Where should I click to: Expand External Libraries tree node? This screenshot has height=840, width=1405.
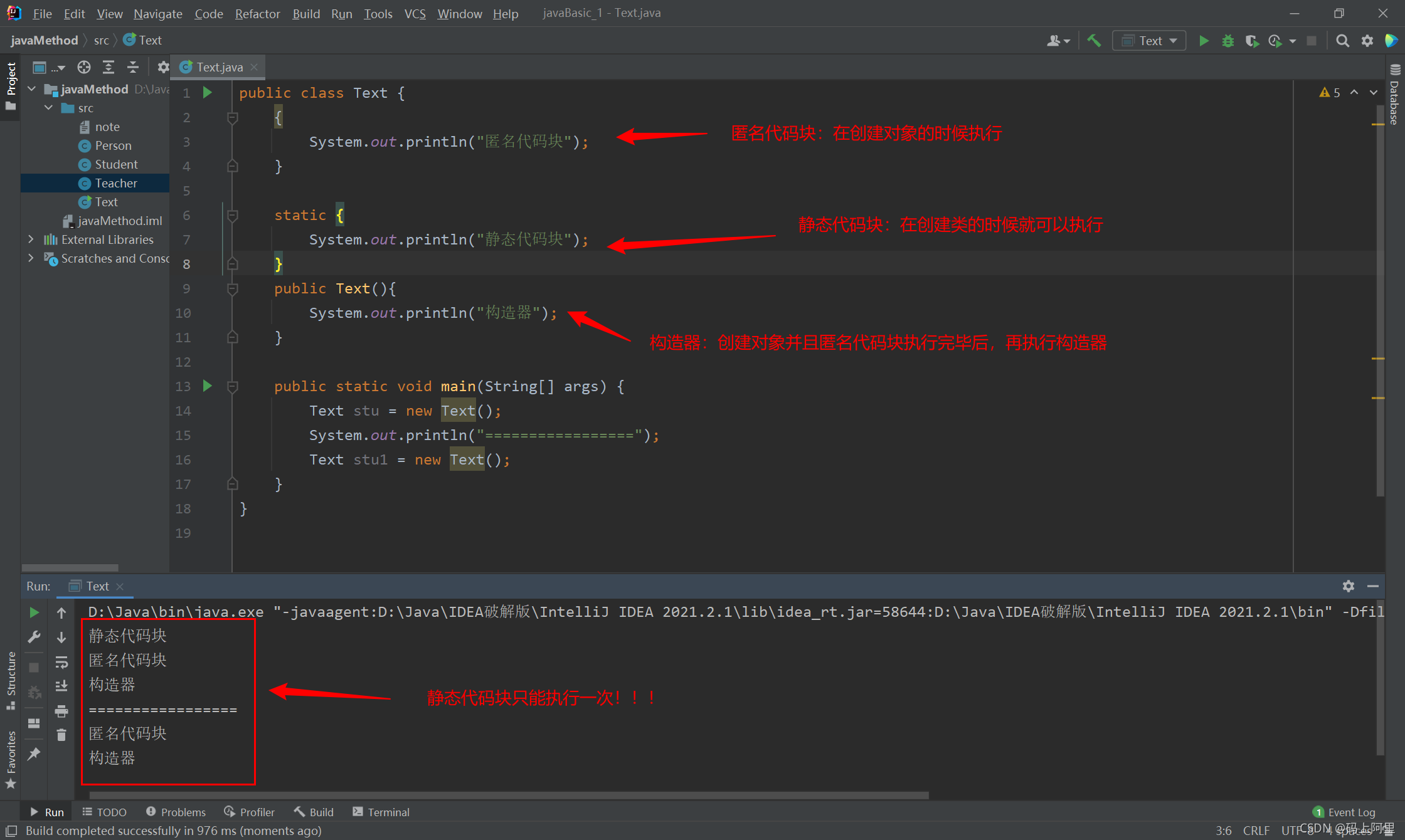pyautogui.click(x=31, y=239)
